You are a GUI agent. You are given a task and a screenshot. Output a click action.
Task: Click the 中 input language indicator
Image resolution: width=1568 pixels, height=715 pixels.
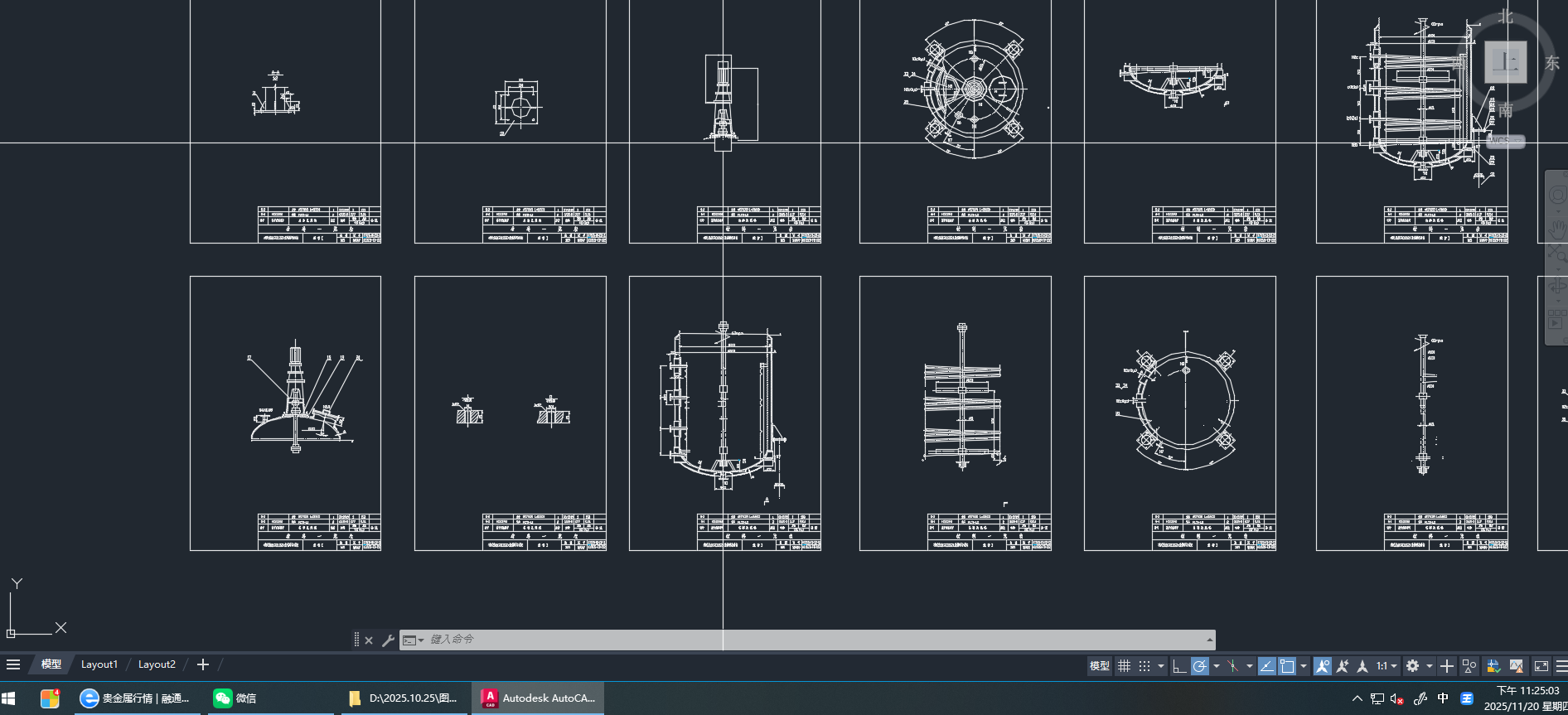(1443, 698)
